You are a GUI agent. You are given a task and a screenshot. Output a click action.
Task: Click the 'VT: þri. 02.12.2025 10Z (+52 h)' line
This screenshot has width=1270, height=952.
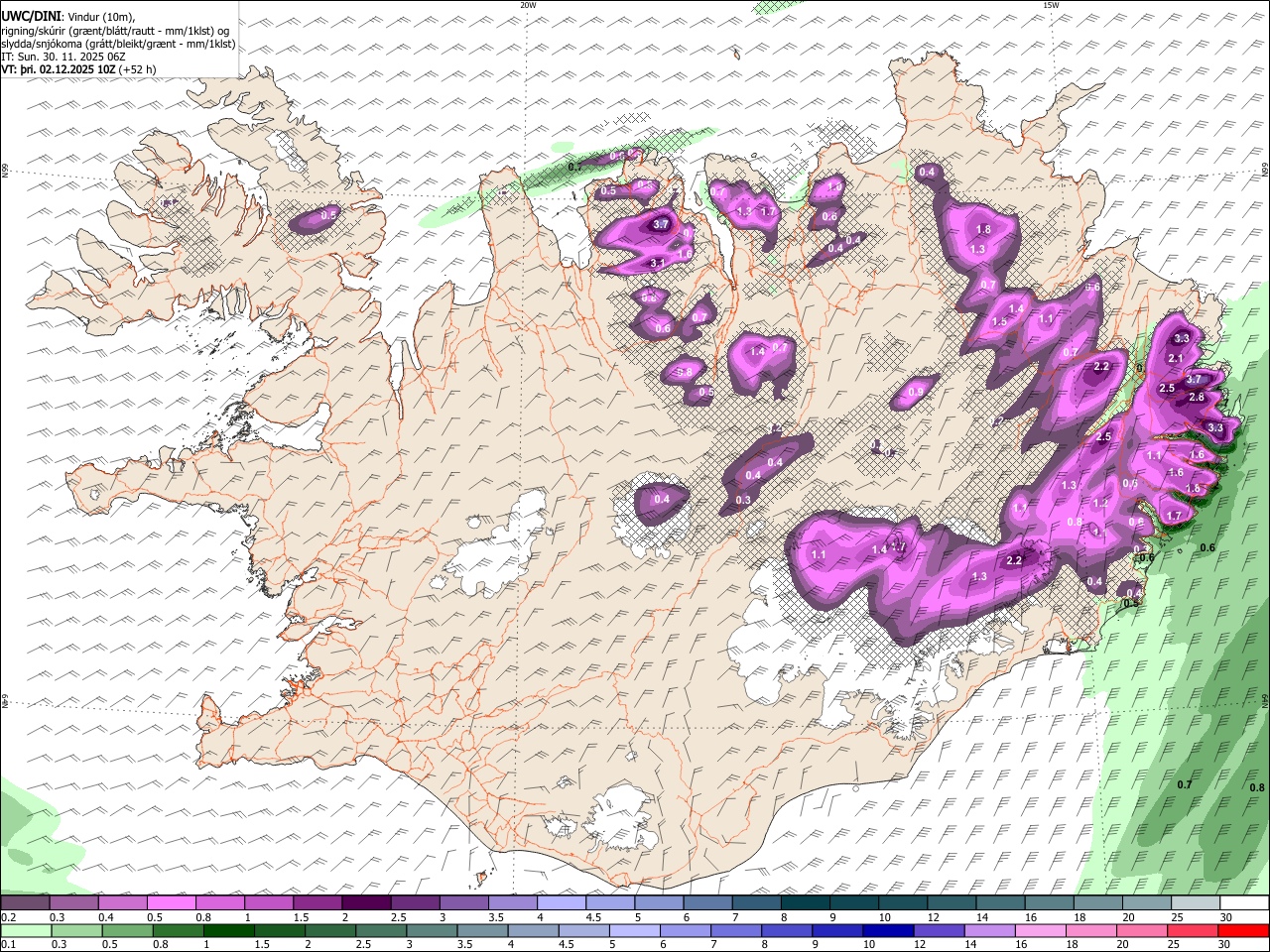(x=78, y=69)
